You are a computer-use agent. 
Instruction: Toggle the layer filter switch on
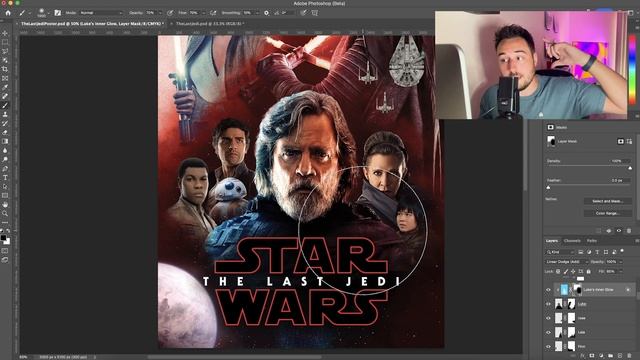point(622,251)
